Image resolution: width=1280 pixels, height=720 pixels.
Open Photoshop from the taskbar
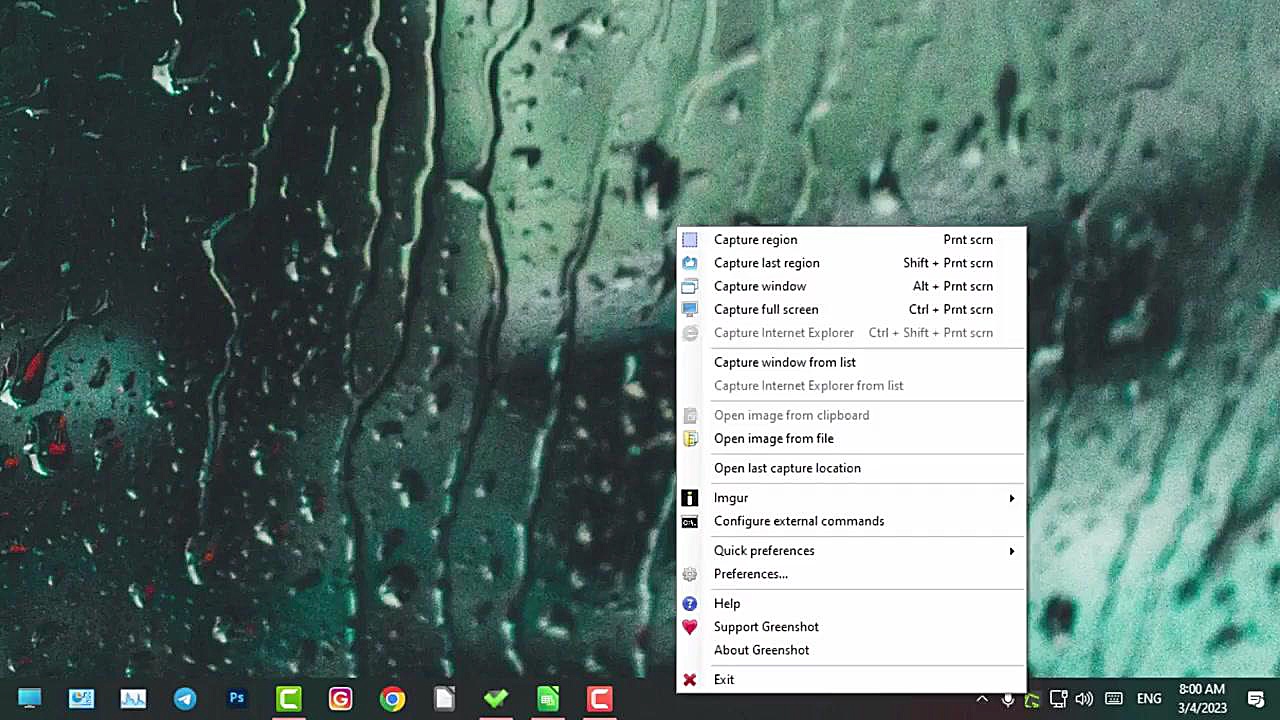pos(237,699)
